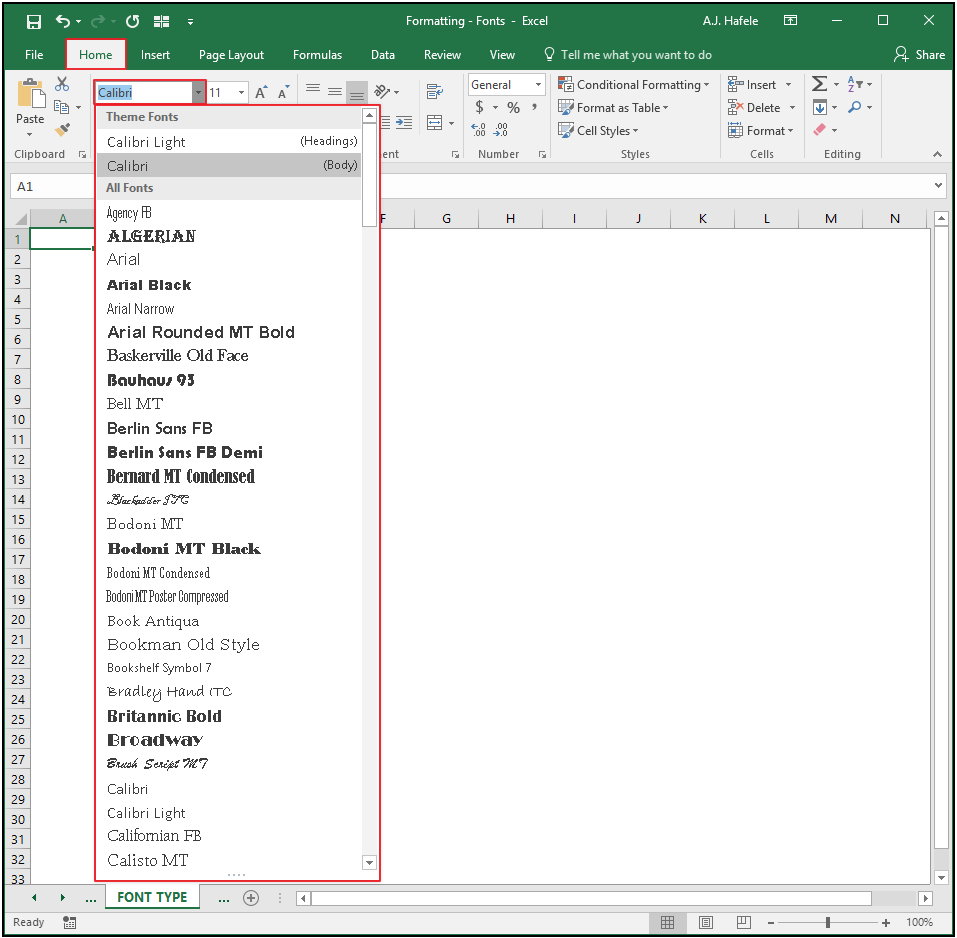Click the Ribbon Display Options icon
This screenshot has height=938, width=957.
point(790,21)
